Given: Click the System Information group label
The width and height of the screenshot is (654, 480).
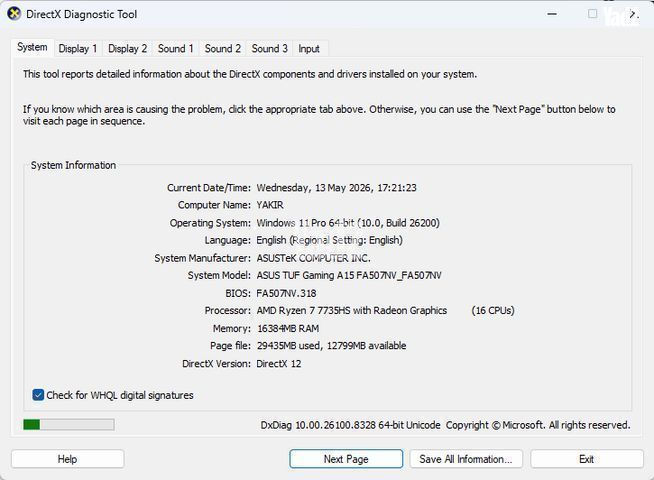Looking at the screenshot, I should [73, 165].
